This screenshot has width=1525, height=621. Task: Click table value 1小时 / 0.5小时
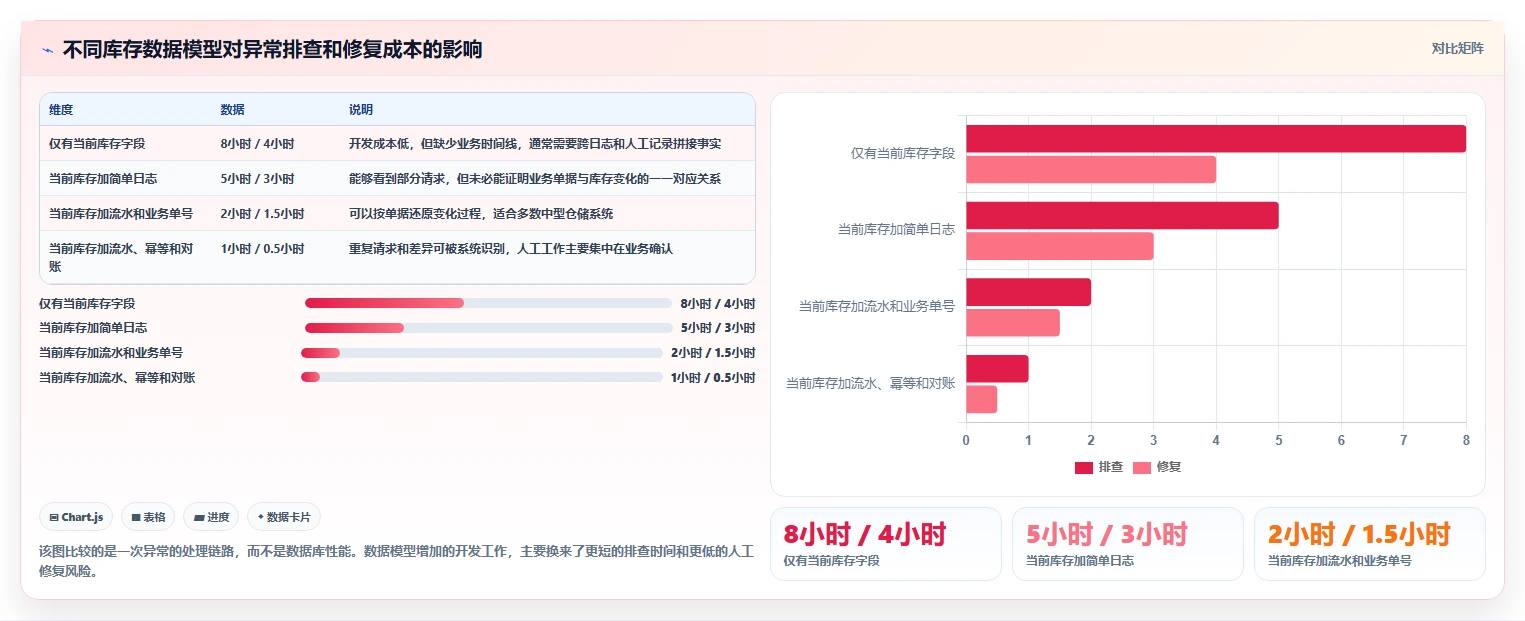click(262, 249)
